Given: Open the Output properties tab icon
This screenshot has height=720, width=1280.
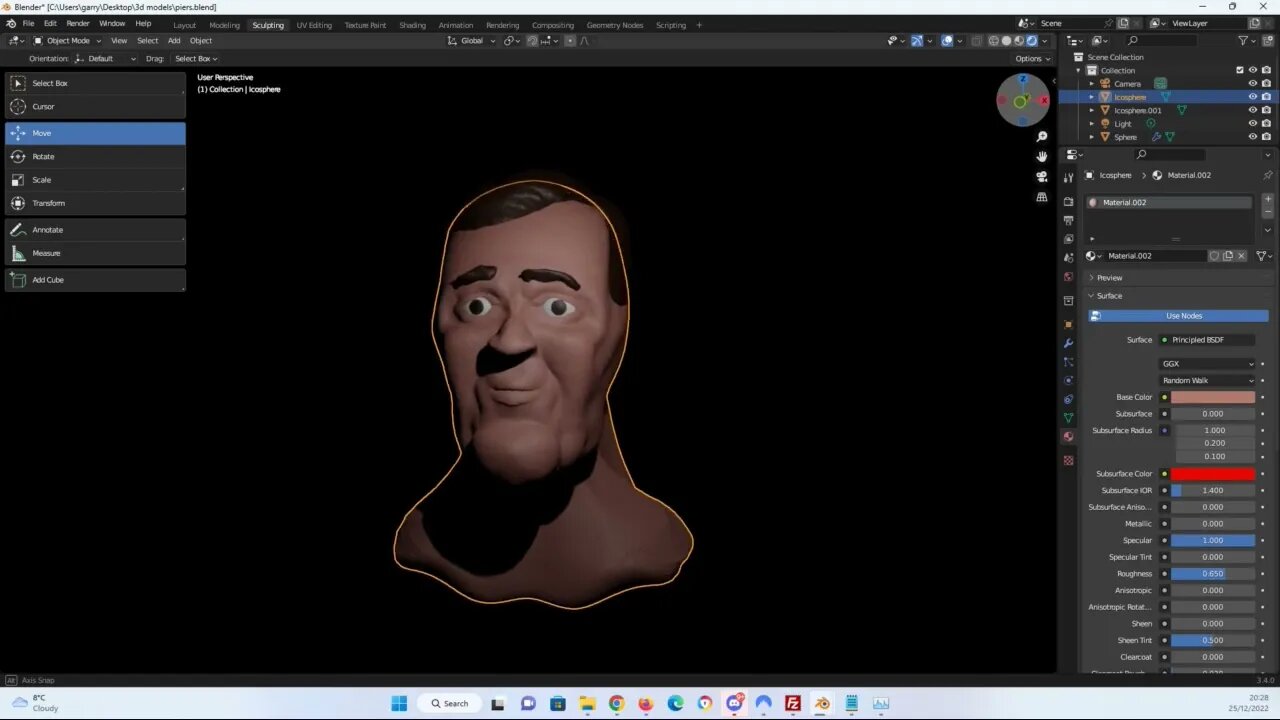Looking at the screenshot, I should 1068,220.
